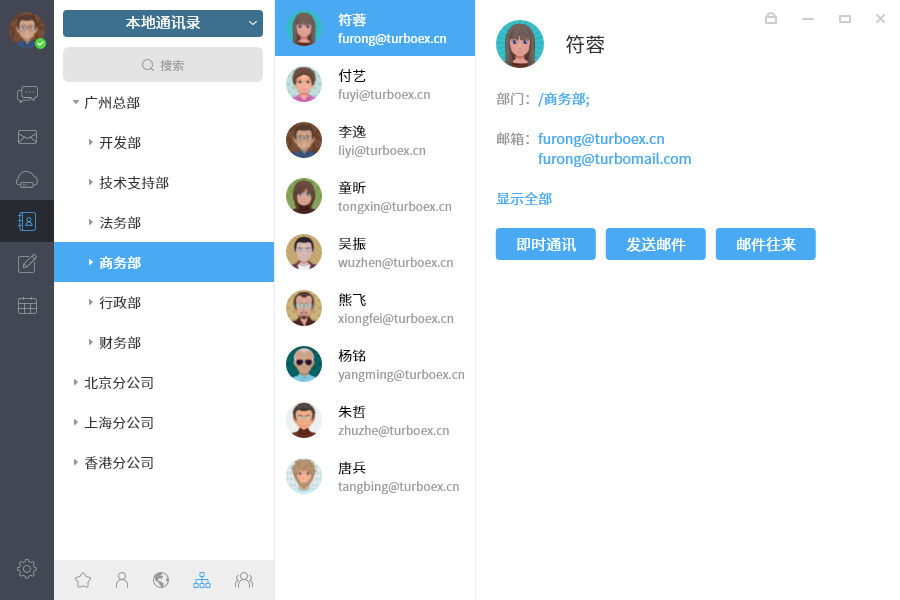Open the calendar grid icon in sidebar
This screenshot has width=900, height=600.
point(27,306)
